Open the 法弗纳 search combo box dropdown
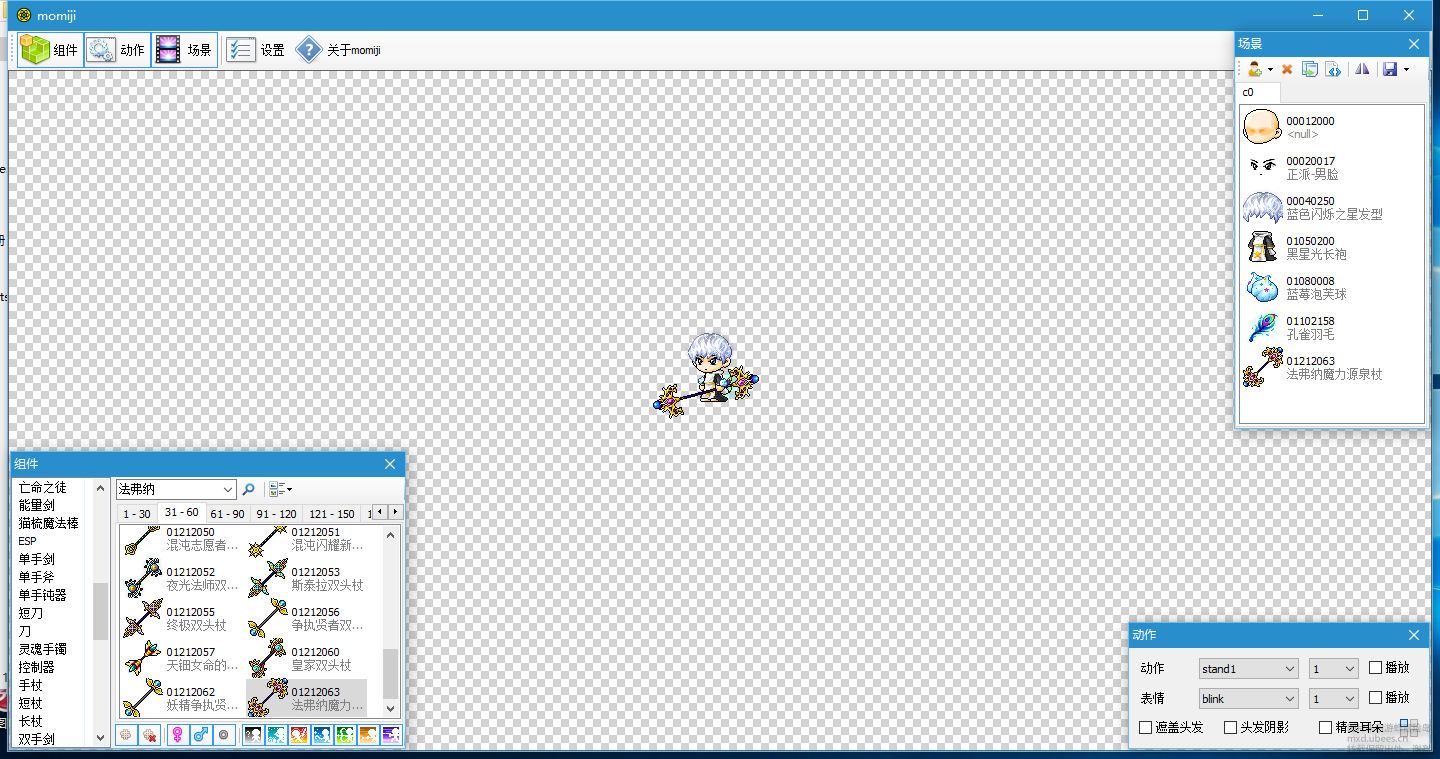Image resolution: width=1440 pixels, height=759 pixels. coord(228,489)
